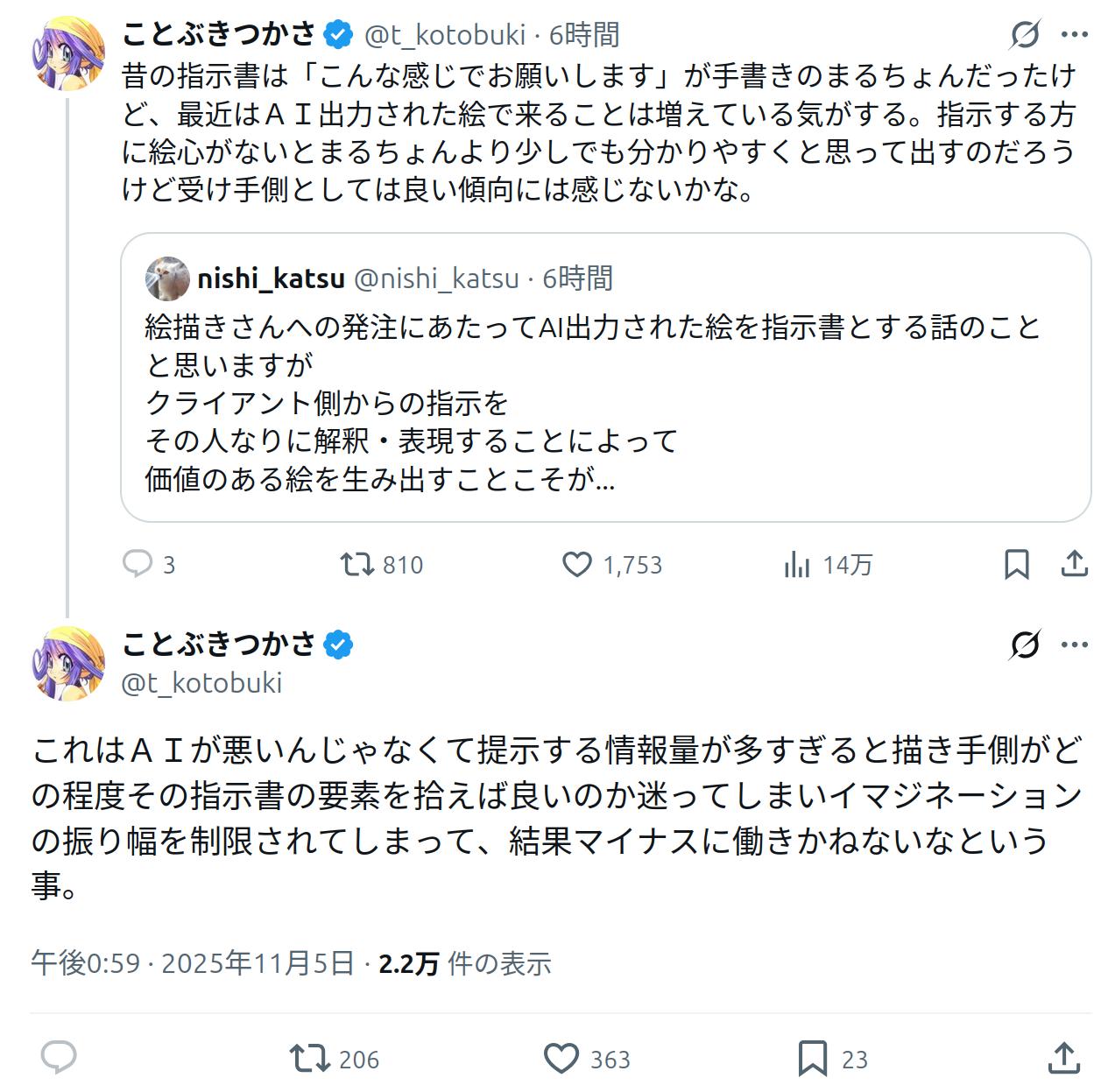The width and height of the screenshot is (1108, 1092).
Task: Click ことぶきつかさ avatar on the first tweet
Action: coord(67,53)
